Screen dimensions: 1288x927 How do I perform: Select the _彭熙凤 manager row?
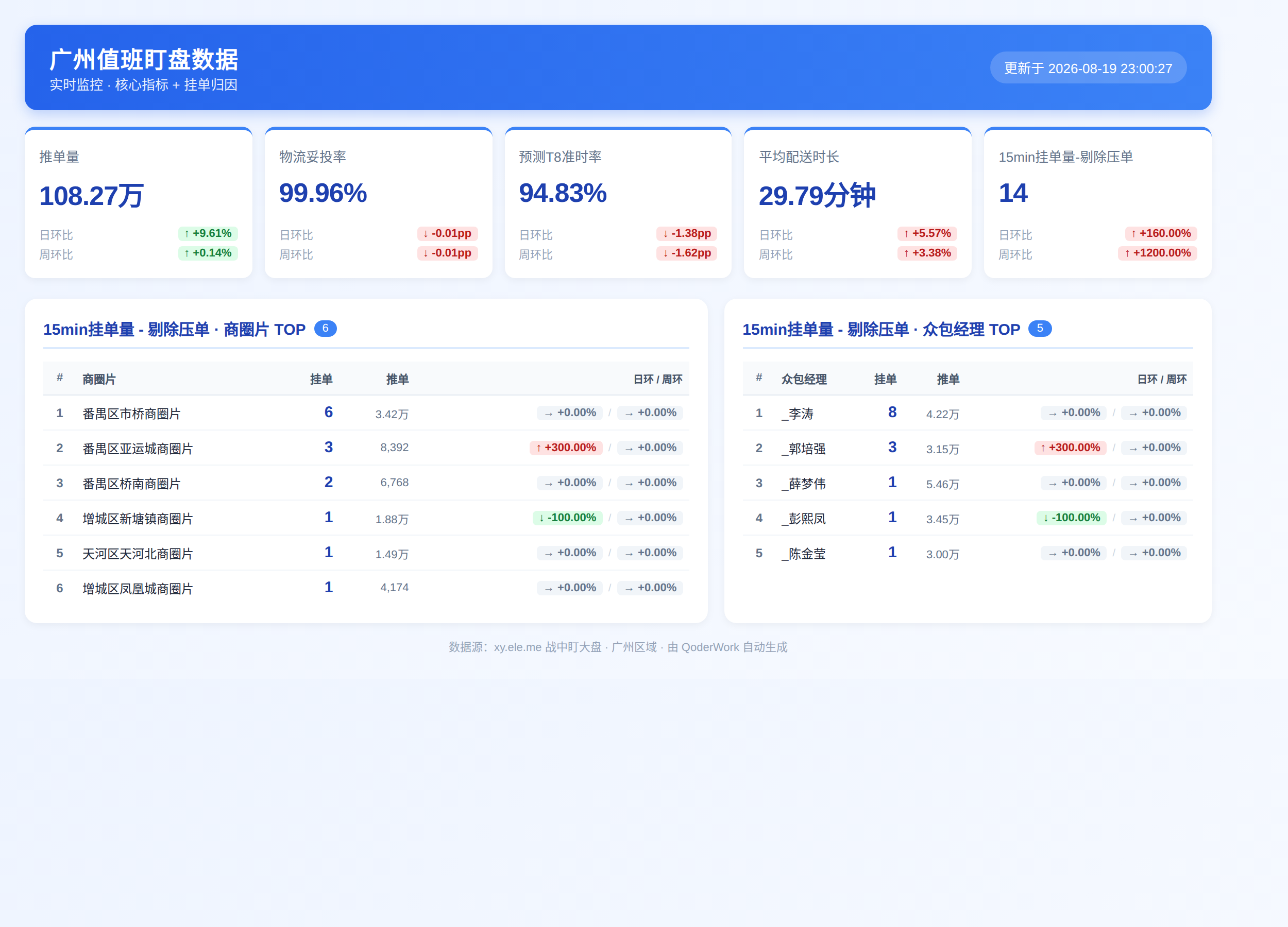pos(968,518)
